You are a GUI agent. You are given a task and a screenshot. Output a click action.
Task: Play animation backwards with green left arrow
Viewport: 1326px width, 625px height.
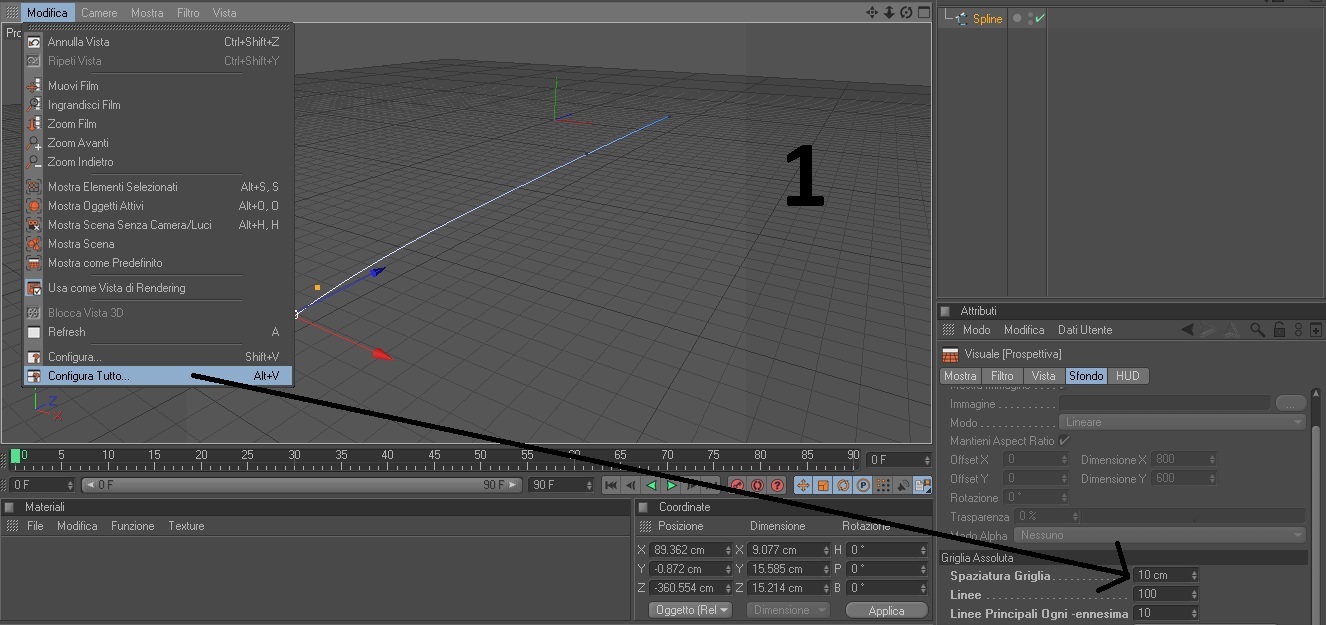point(651,485)
